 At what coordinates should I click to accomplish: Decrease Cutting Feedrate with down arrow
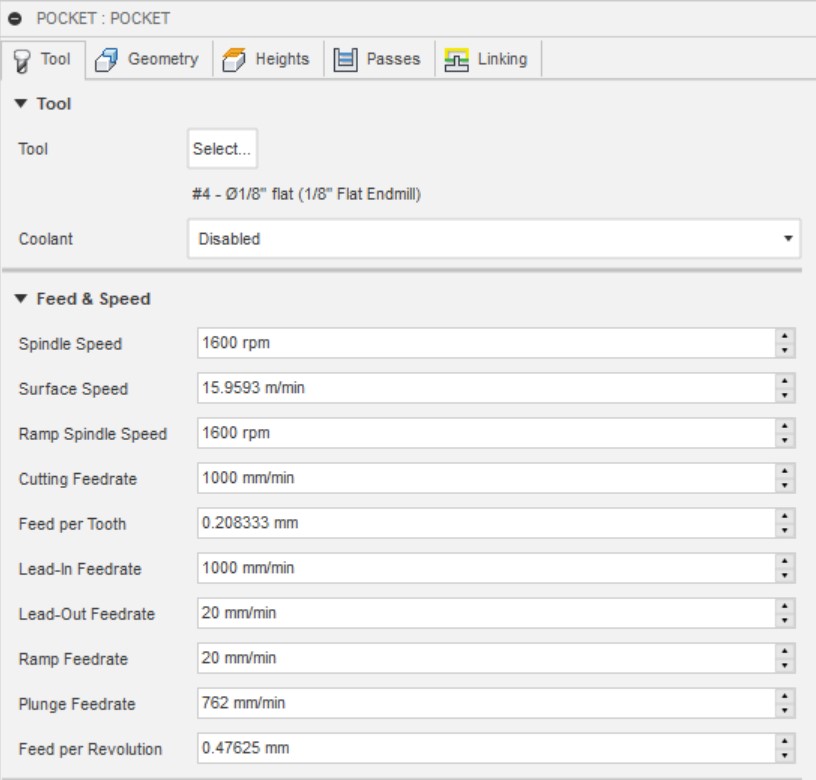[784, 485]
